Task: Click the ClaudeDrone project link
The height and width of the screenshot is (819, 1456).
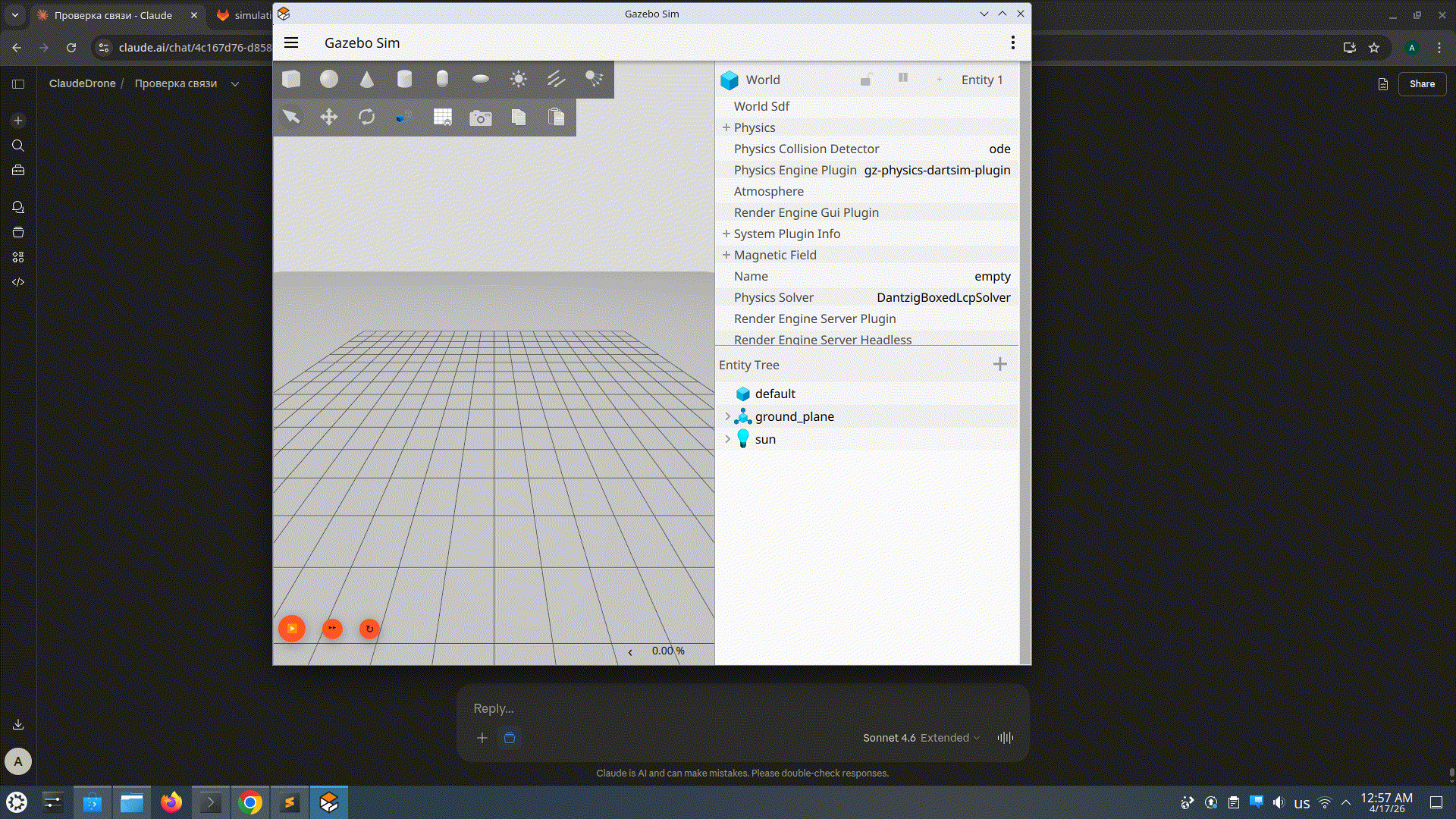Action: [83, 83]
